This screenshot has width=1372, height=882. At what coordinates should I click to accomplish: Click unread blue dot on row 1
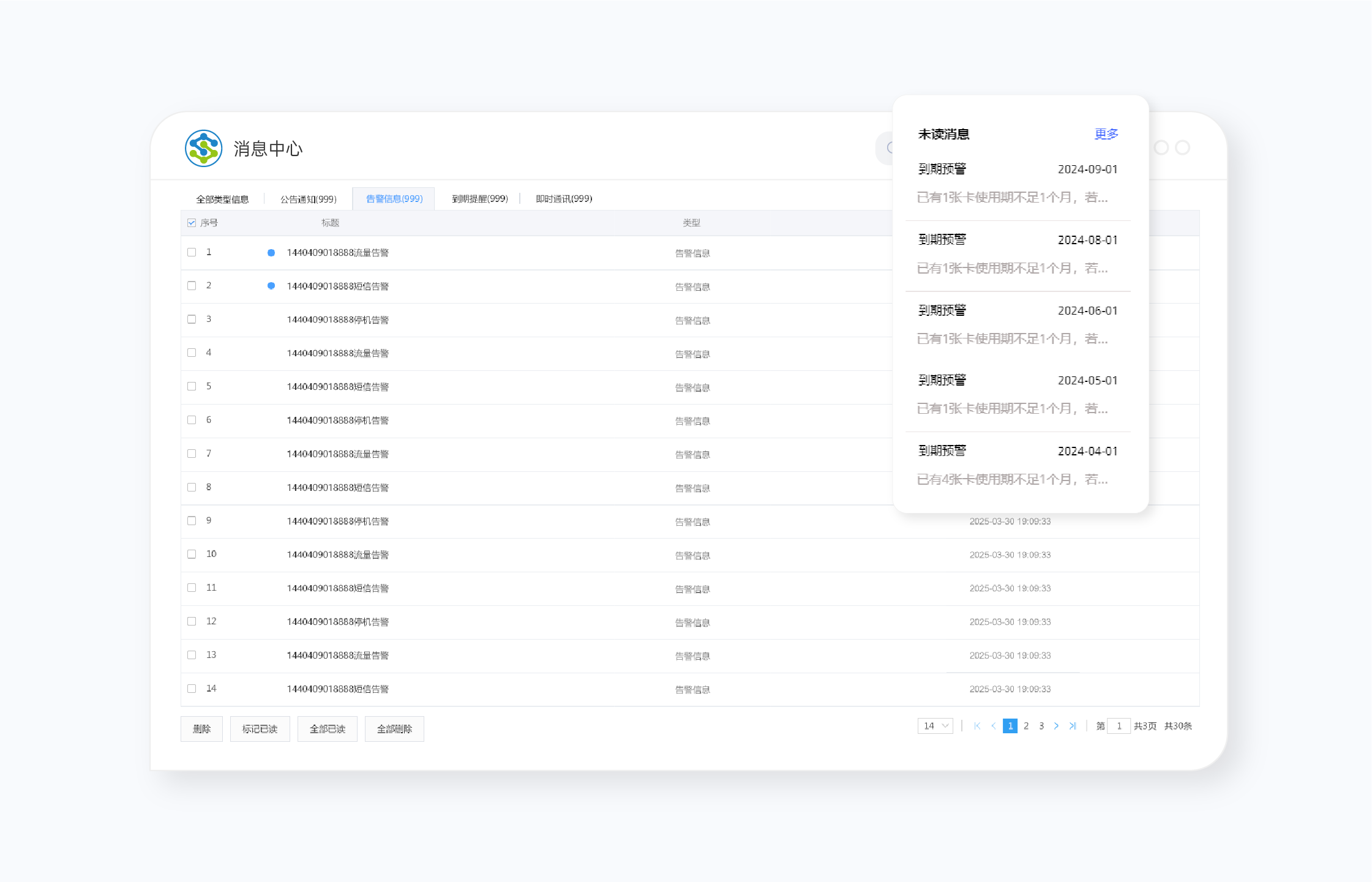(271, 253)
